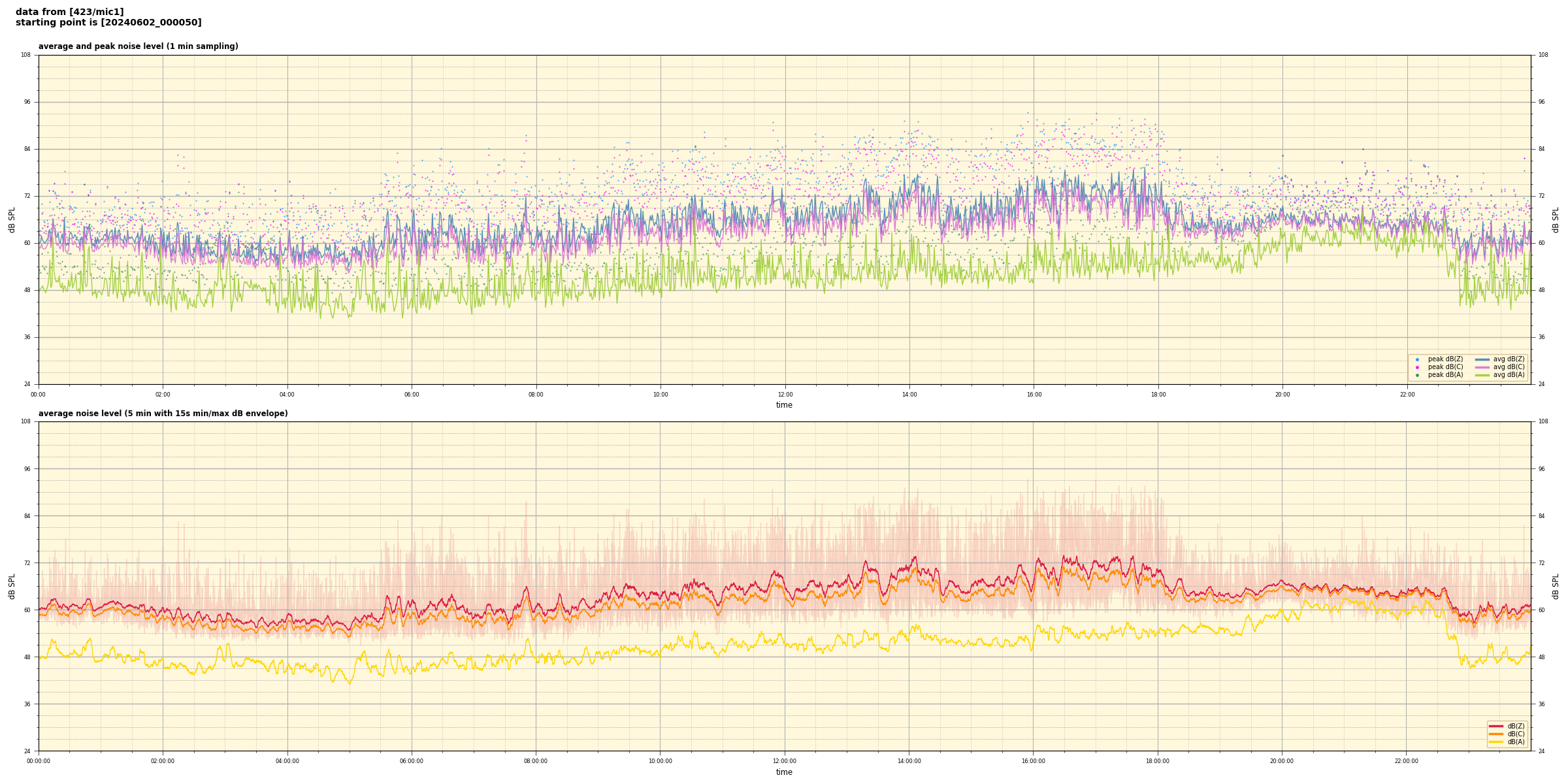This screenshot has width=1568, height=784.
Task: Click the orange dB(C) legend swatch in lower chart
Action: pos(1495,734)
